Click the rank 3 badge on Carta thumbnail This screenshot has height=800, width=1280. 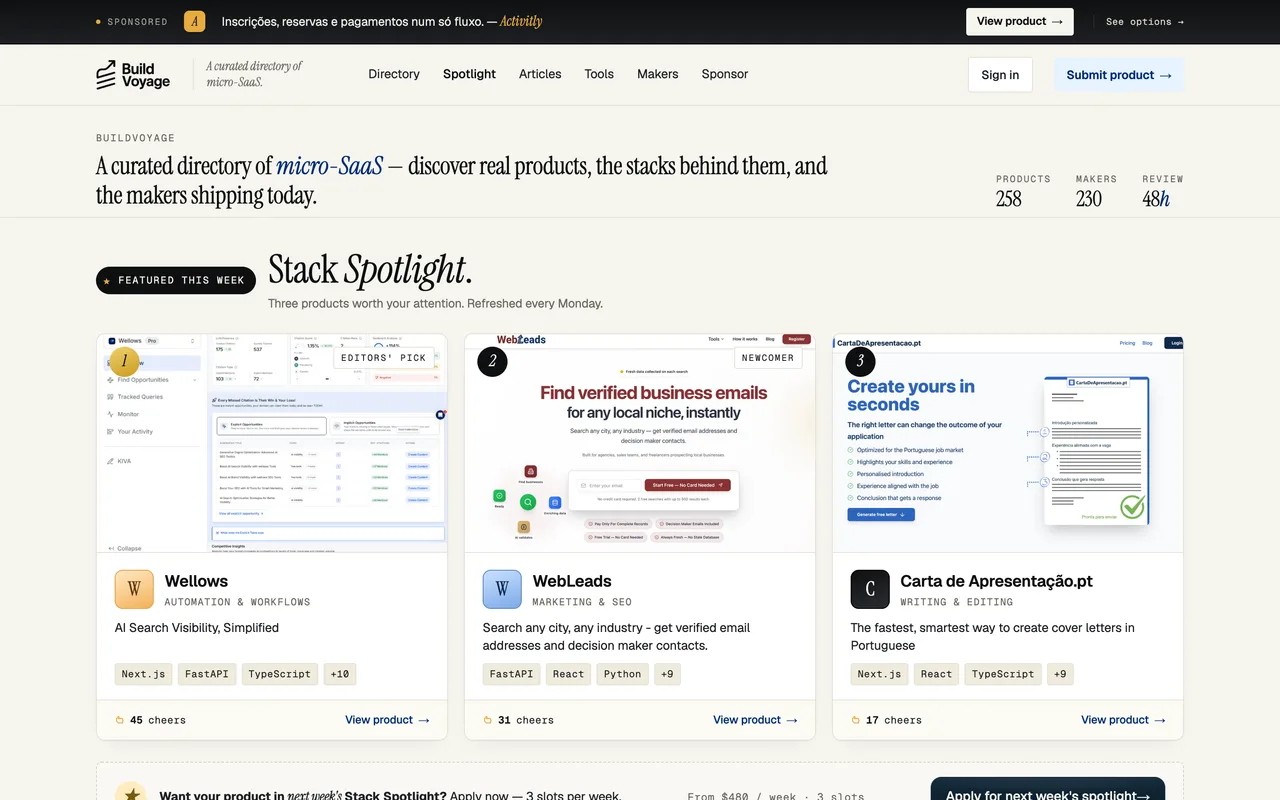coord(860,361)
